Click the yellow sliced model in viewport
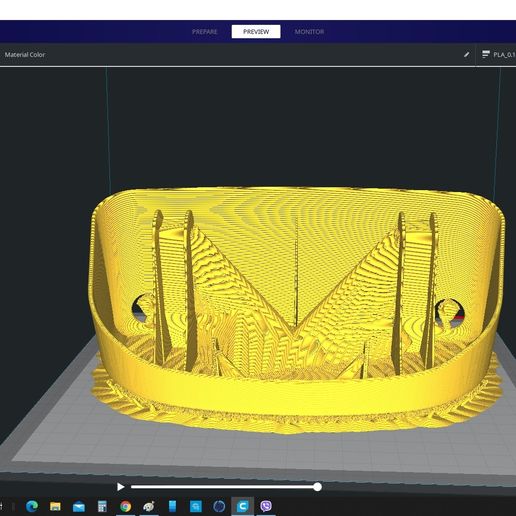Viewport: 516px width, 516px height. pos(297,310)
